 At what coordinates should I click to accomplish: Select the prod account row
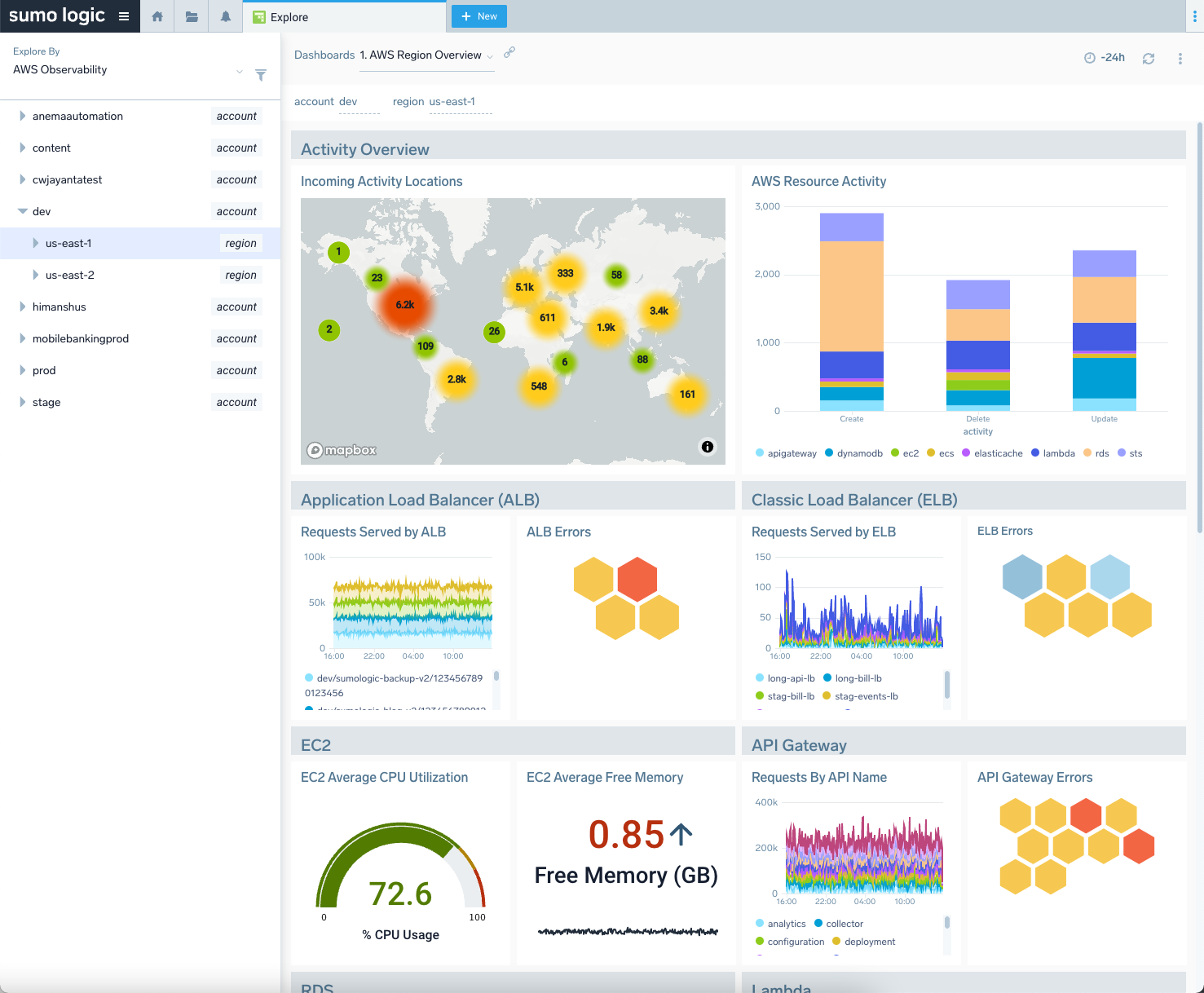pyautogui.click(x=140, y=370)
